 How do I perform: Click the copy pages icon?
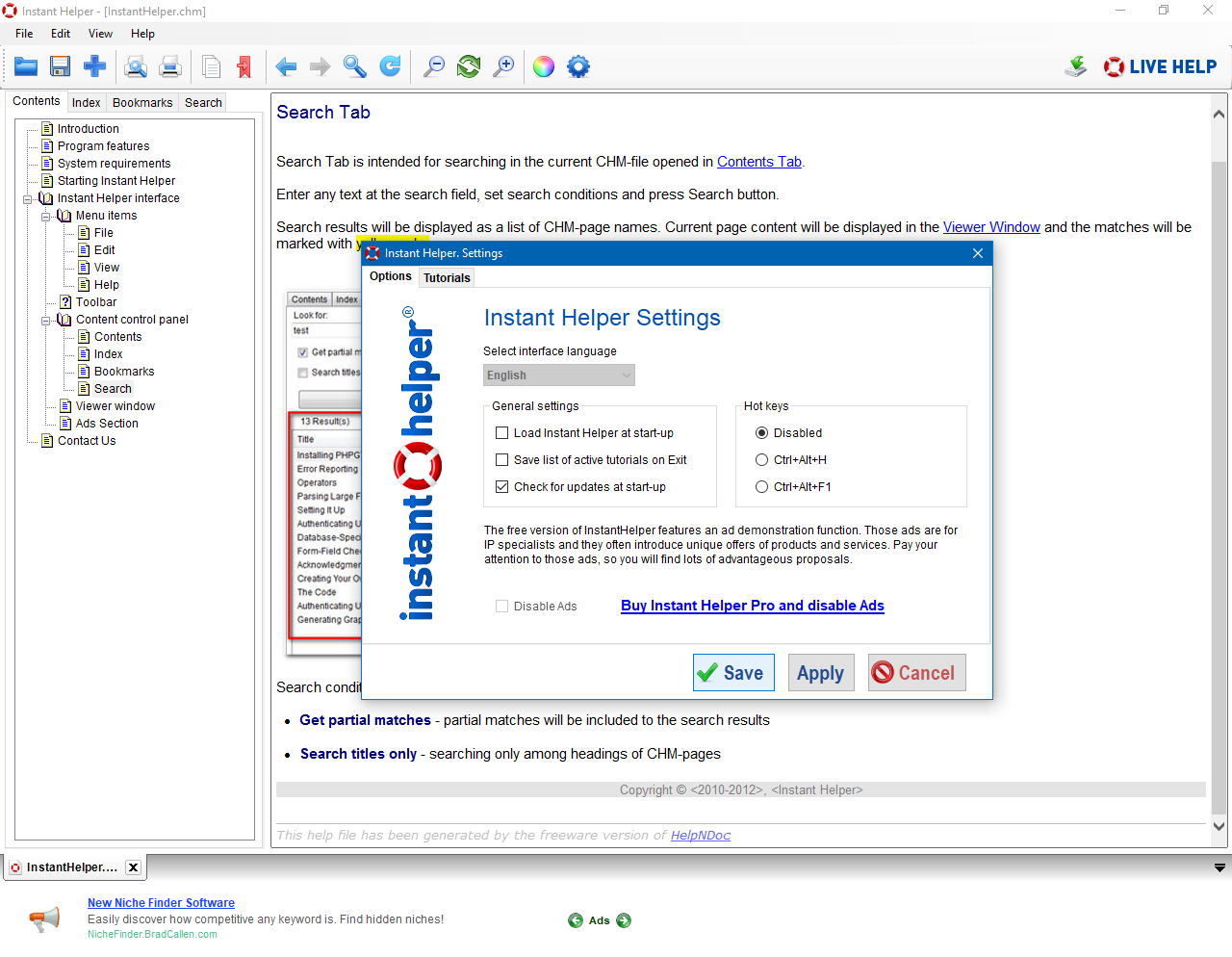point(212,66)
